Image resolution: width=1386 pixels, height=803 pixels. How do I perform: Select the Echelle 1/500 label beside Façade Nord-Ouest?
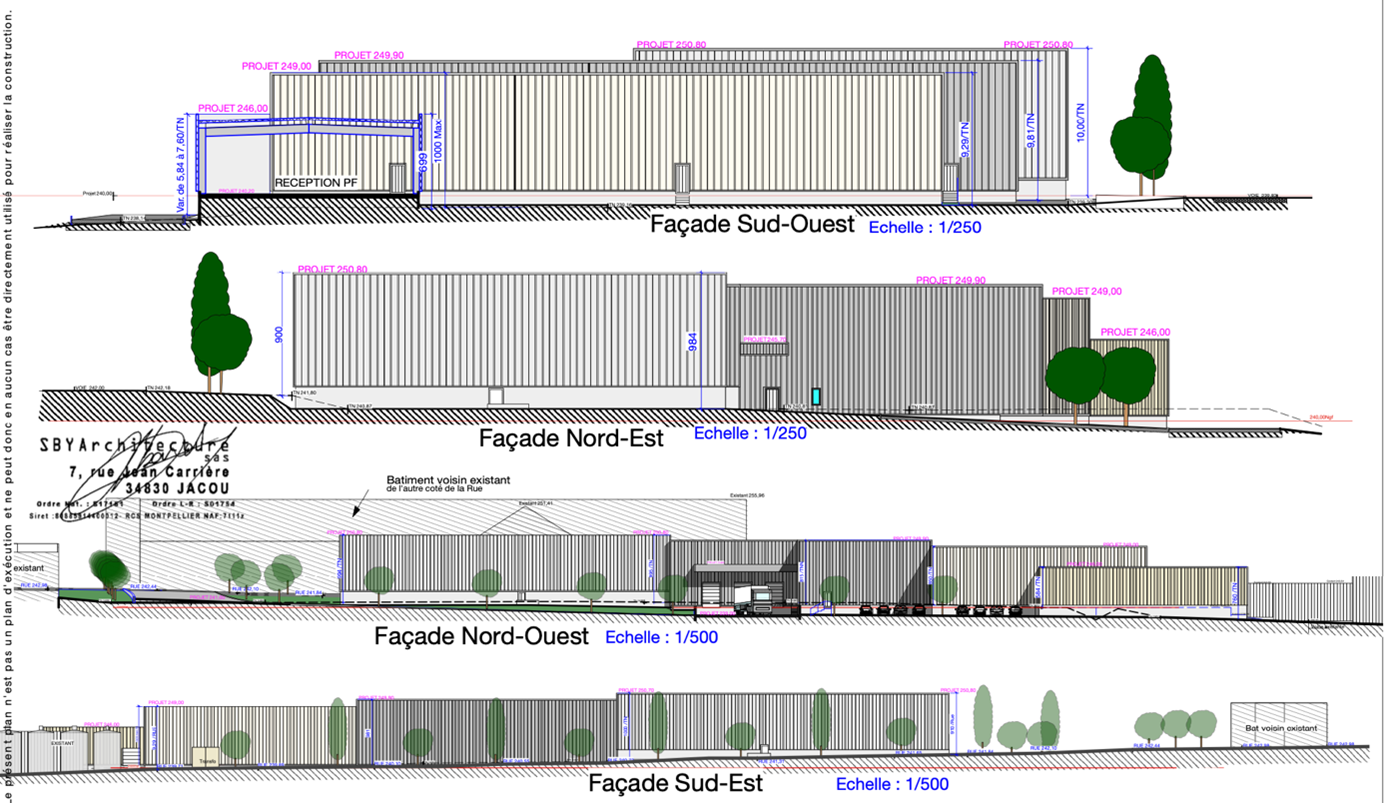click(x=661, y=637)
